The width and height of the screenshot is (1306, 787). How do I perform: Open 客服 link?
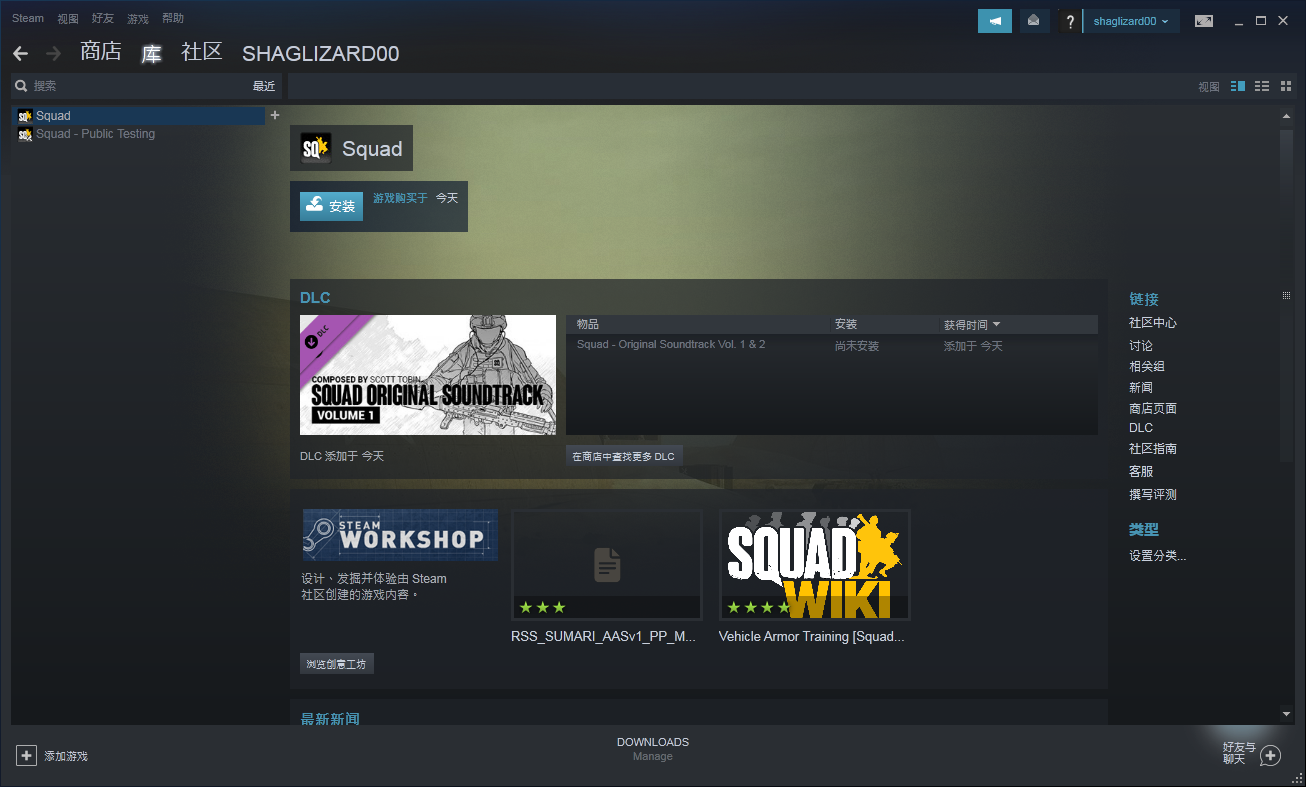click(x=1141, y=471)
